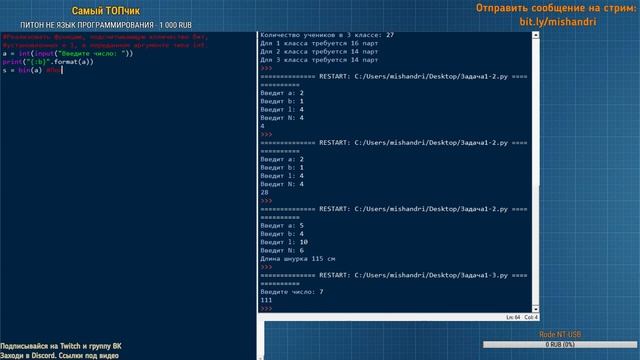Click "Для 3 класса требуется 14 парт"
The height and width of the screenshot is (360, 640).
[319, 60]
